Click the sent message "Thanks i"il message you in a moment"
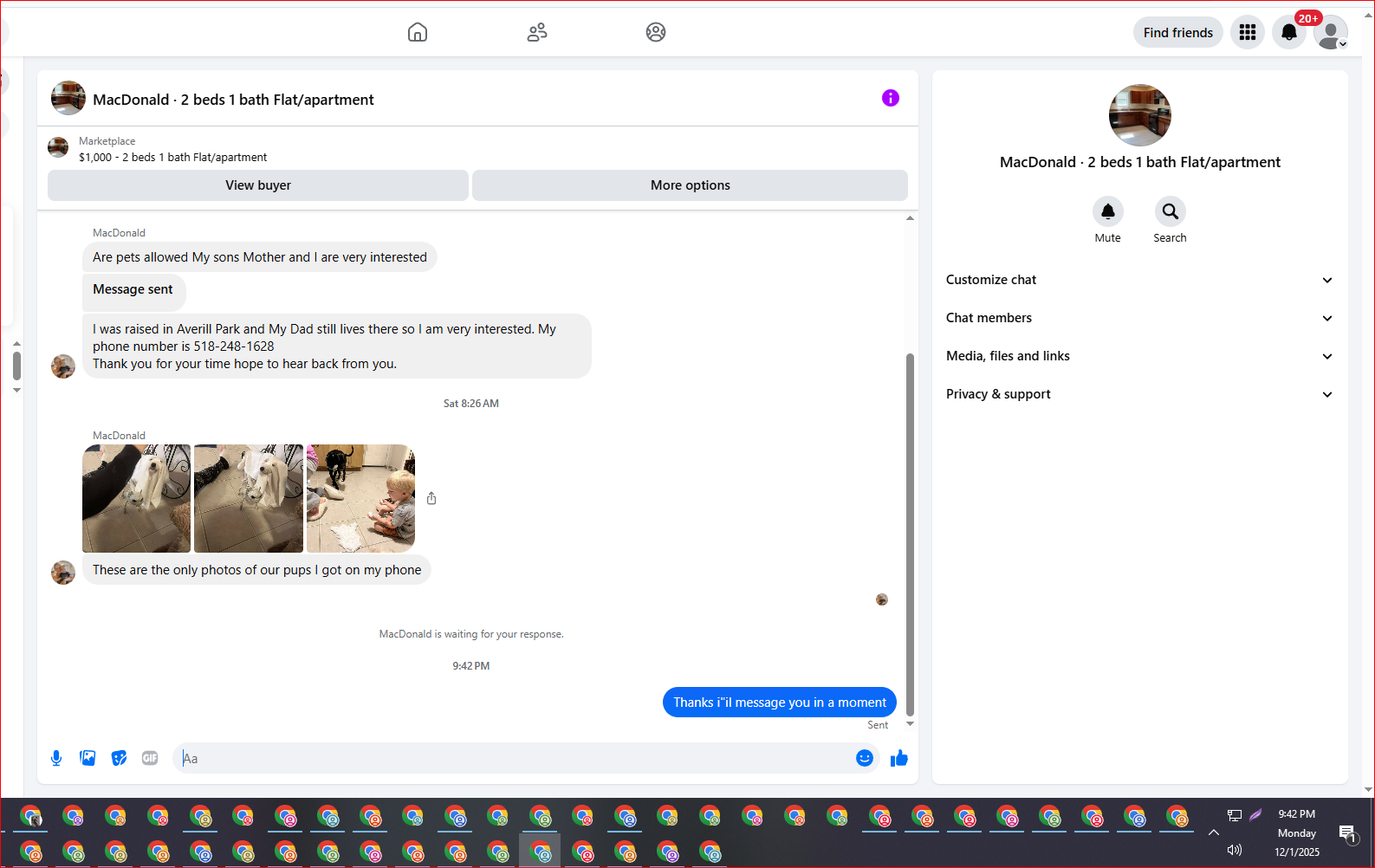The width and height of the screenshot is (1375, 868). tap(780, 703)
